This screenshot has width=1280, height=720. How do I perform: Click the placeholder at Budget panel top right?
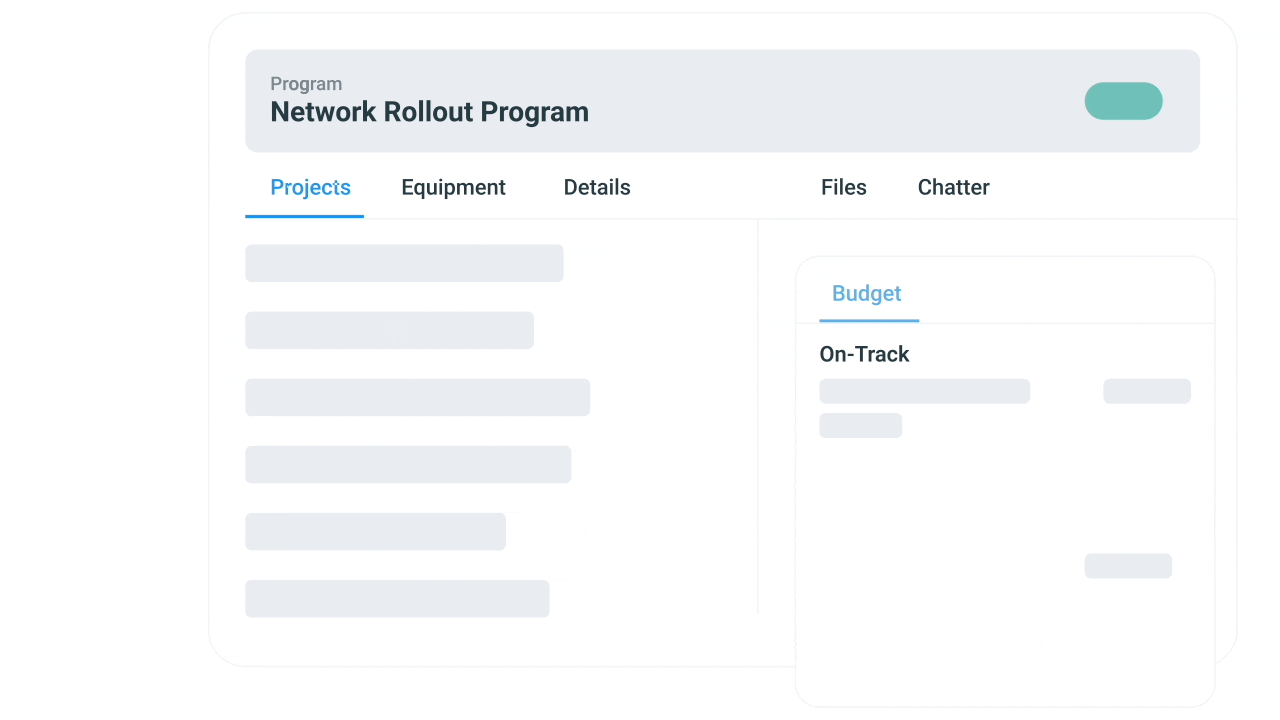(1146, 390)
